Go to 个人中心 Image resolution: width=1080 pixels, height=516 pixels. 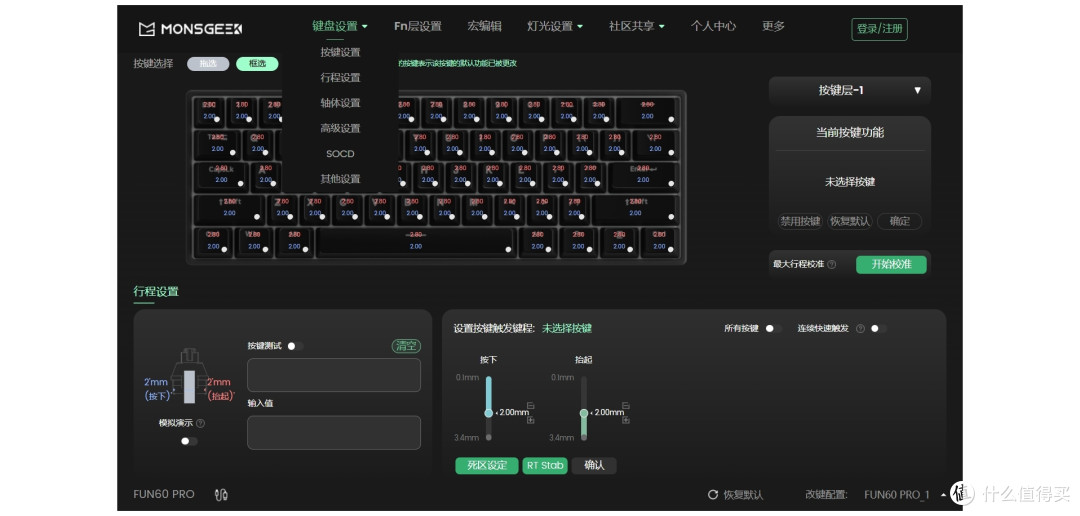point(713,26)
